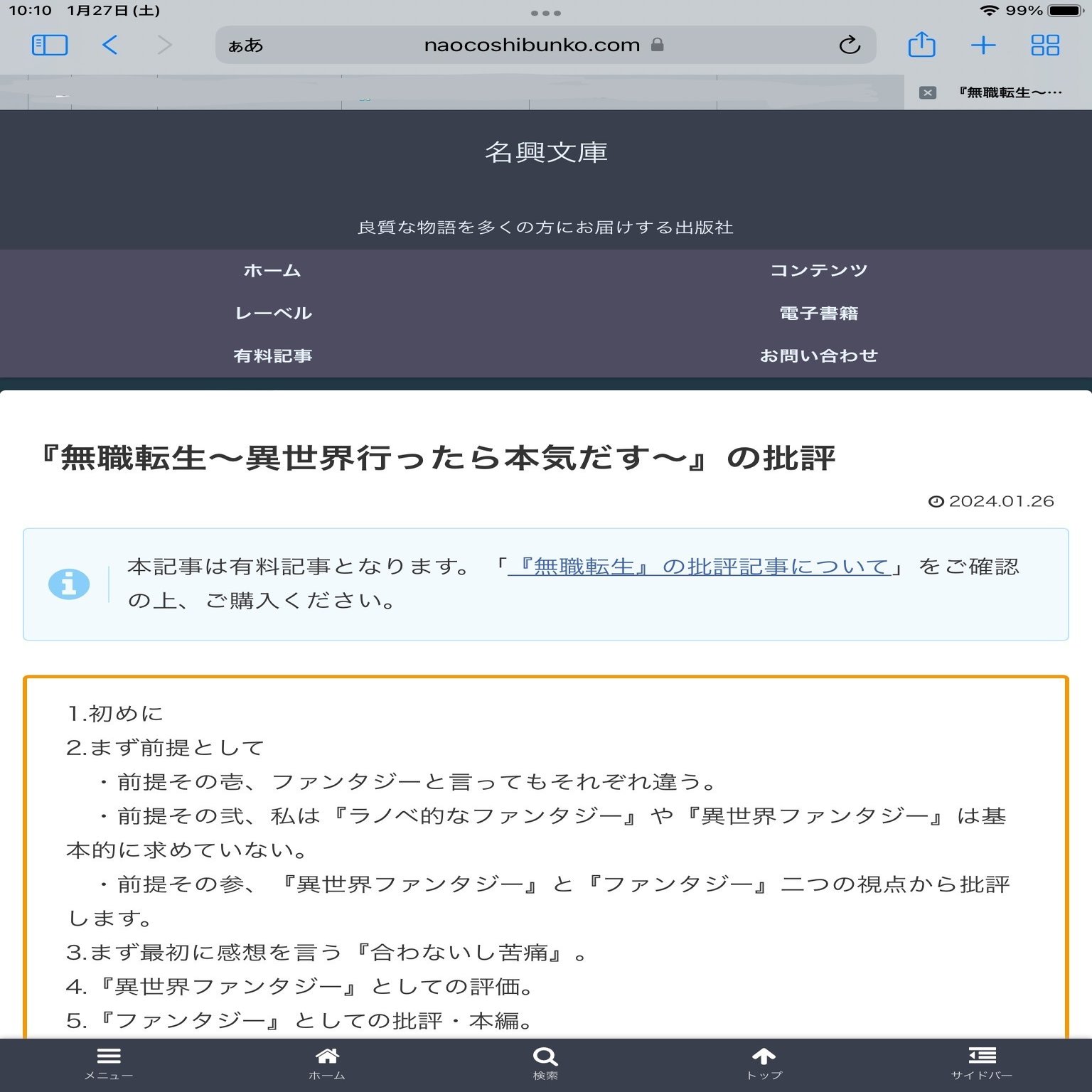
Task: Open 検索 search in bottom bar
Action: click(545, 1064)
